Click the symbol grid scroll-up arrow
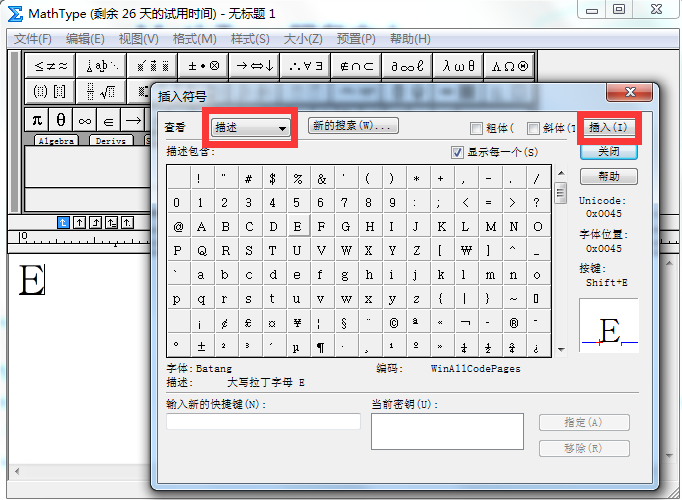Screen dimensions: 682x500 coord(561,173)
